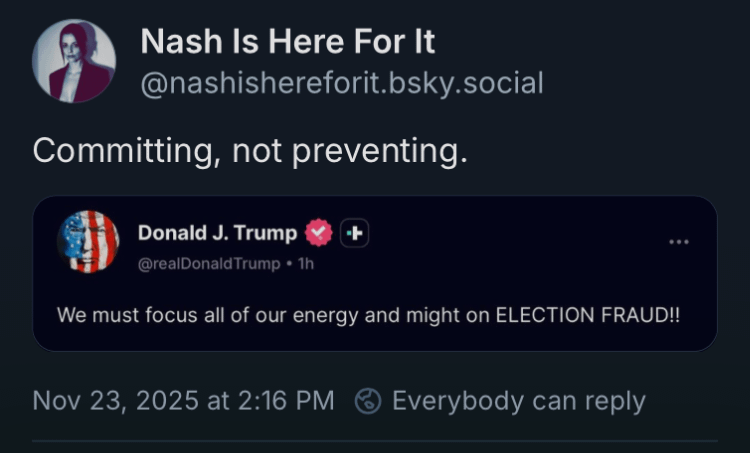
Task: Click the "2:16 PM" post time
Action: pos(284,401)
